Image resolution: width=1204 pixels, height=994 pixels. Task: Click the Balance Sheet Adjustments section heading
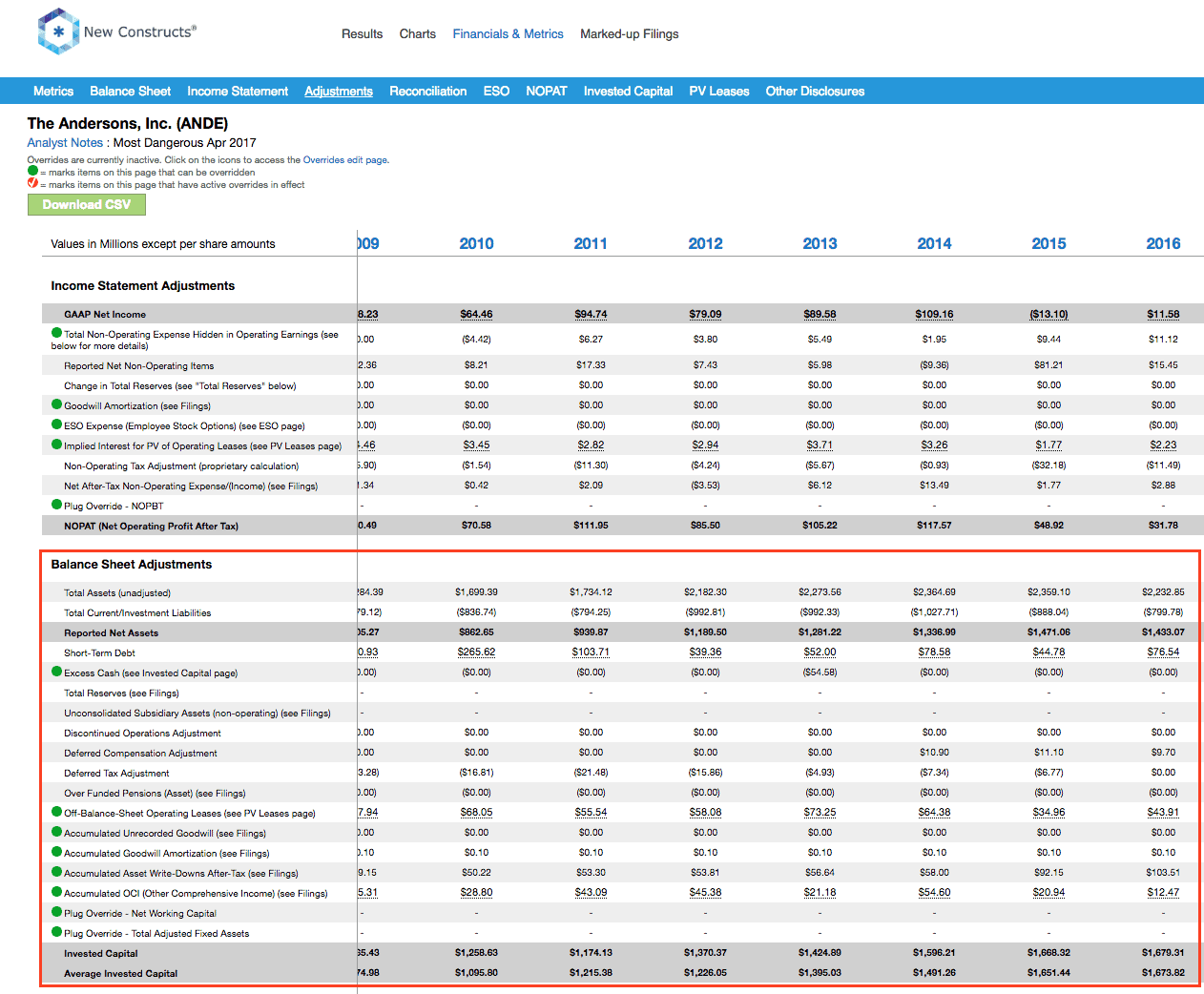point(132,565)
